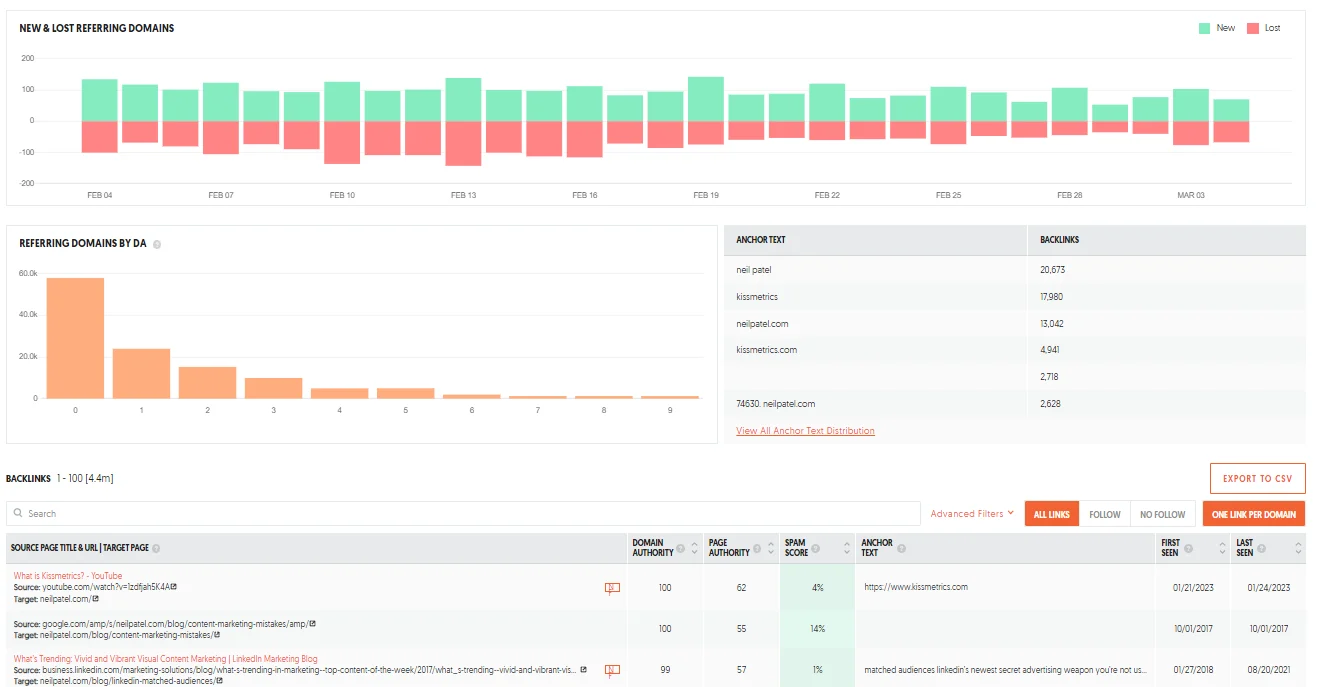1318x687 pixels.
Task: Select the ALL LINKS tab
Action: pyautogui.click(x=1052, y=513)
